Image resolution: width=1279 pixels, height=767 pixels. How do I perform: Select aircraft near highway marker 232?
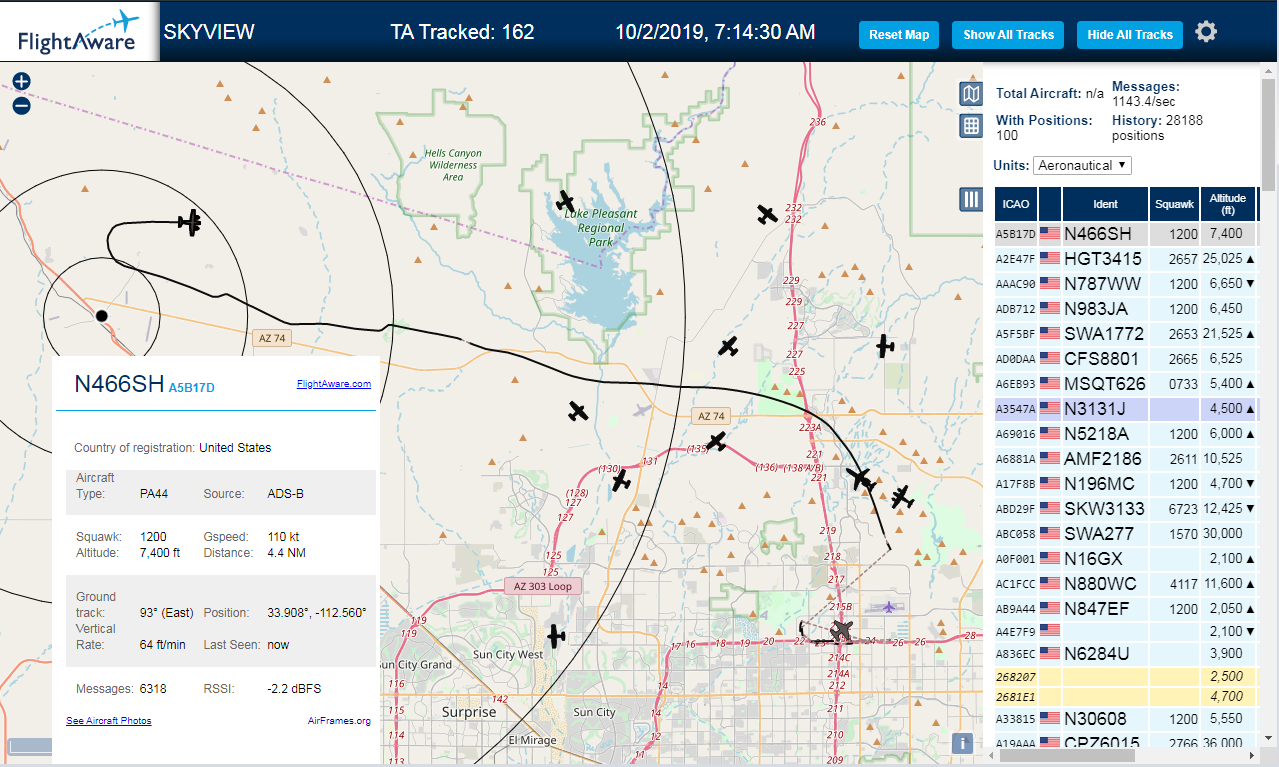click(x=767, y=214)
